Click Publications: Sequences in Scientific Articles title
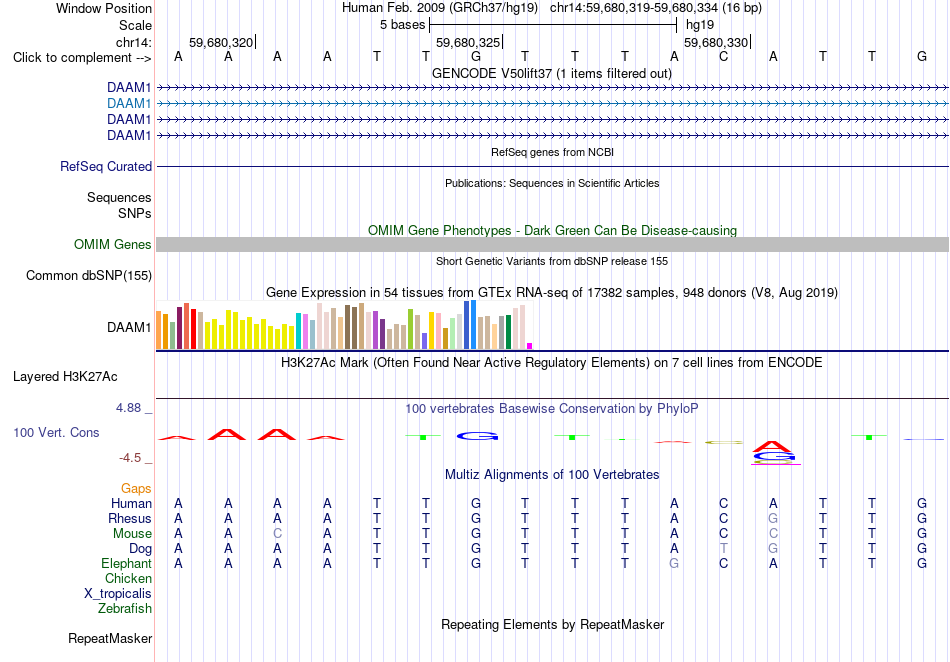 tap(552, 184)
